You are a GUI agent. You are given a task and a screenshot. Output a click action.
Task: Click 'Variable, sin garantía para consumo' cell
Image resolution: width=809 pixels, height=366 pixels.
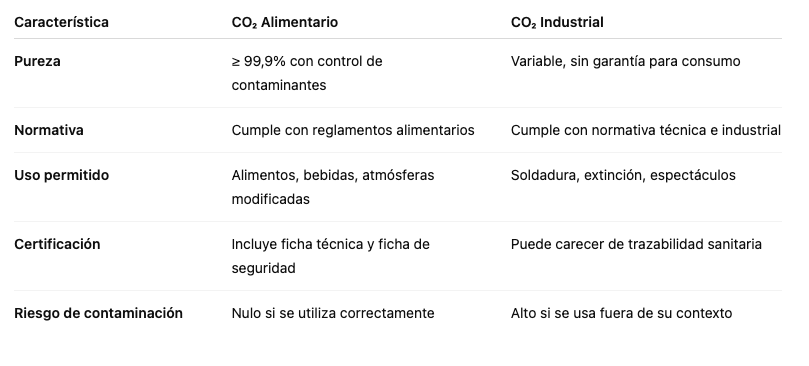(x=625, y=61)
